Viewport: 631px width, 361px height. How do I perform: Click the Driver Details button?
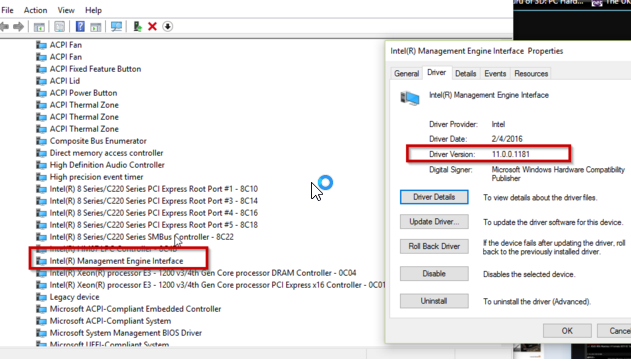pos(434,197)
